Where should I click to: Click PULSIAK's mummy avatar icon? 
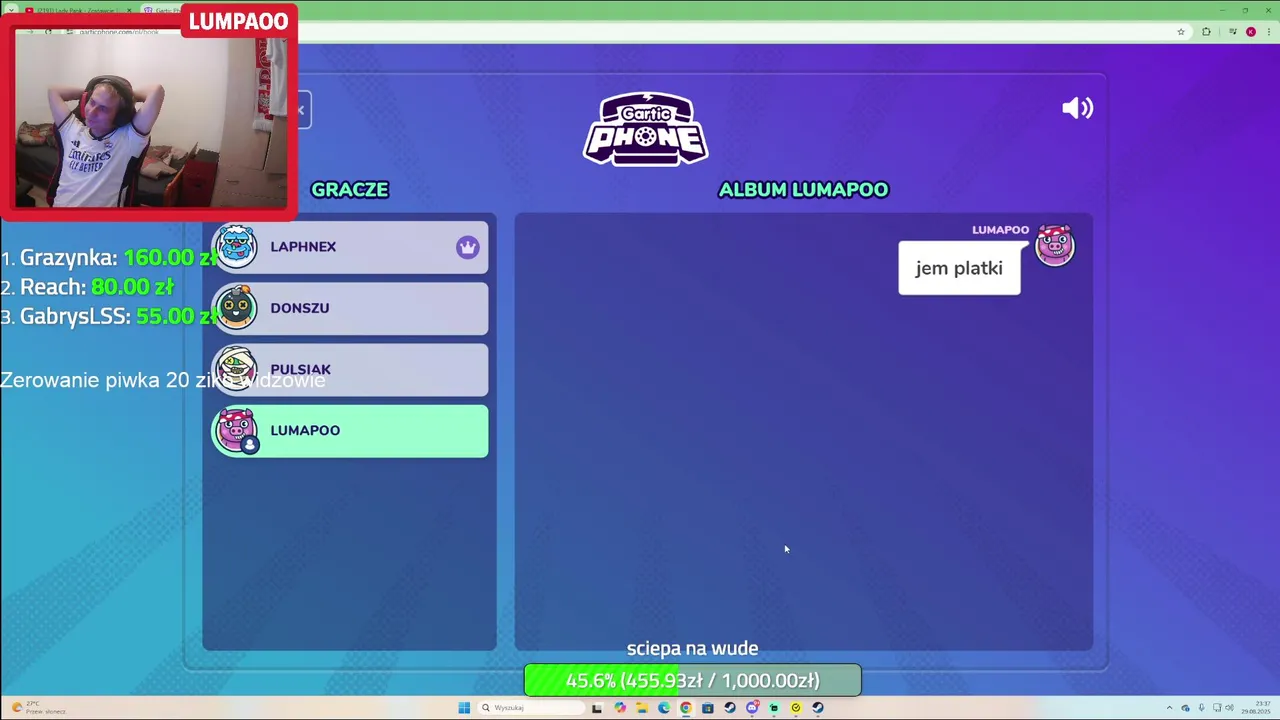236,369
